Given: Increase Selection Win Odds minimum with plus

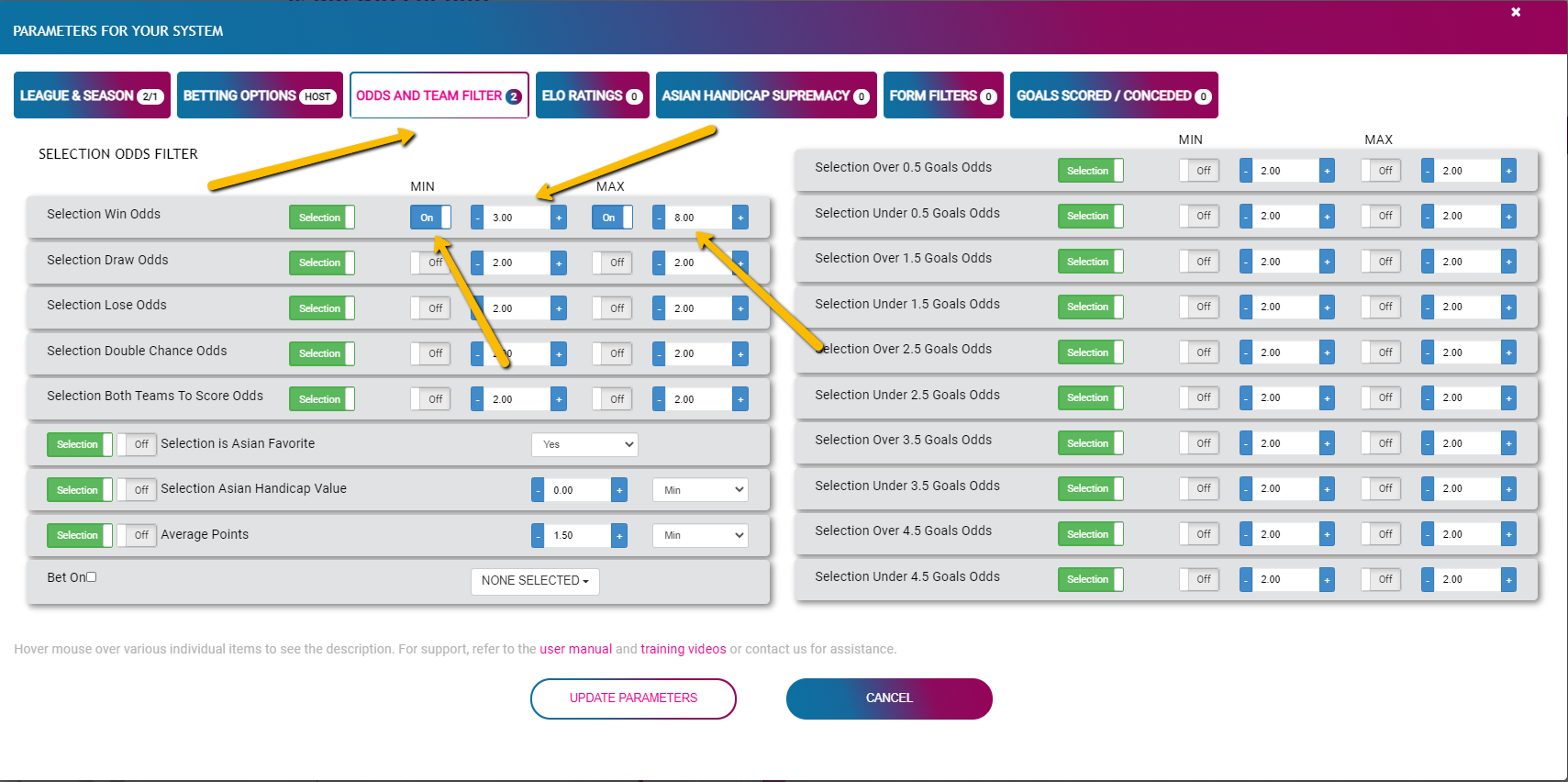Looking at the screenshot, I should [x=559, y=218].
